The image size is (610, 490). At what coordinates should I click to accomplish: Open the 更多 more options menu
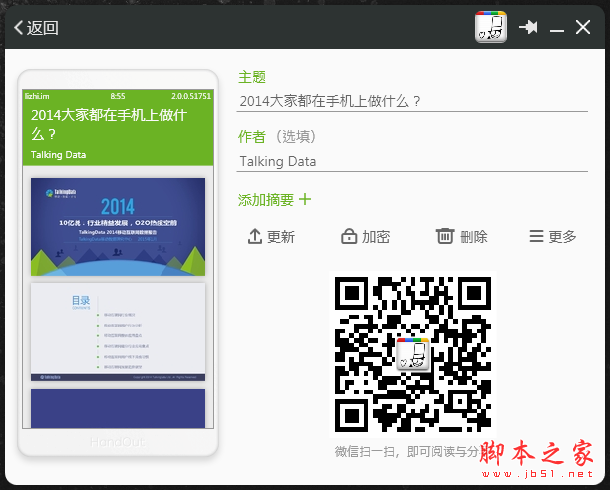(553, 236)
